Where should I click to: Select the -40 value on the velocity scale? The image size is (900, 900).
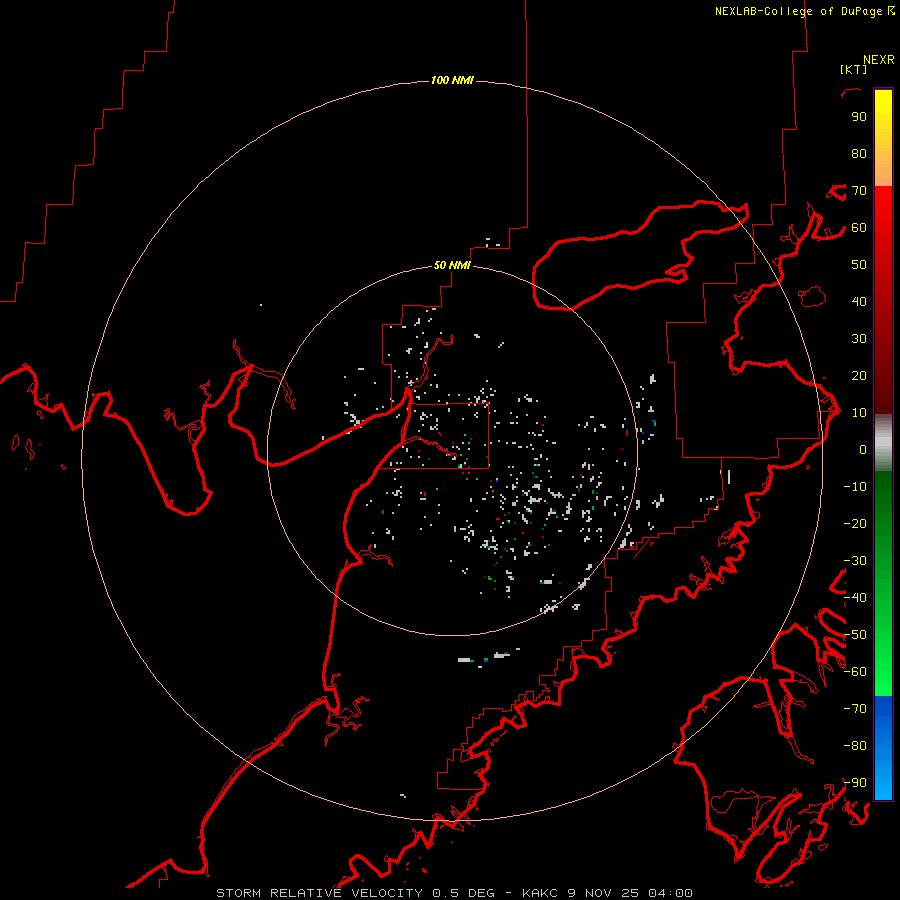coord(855,598)
